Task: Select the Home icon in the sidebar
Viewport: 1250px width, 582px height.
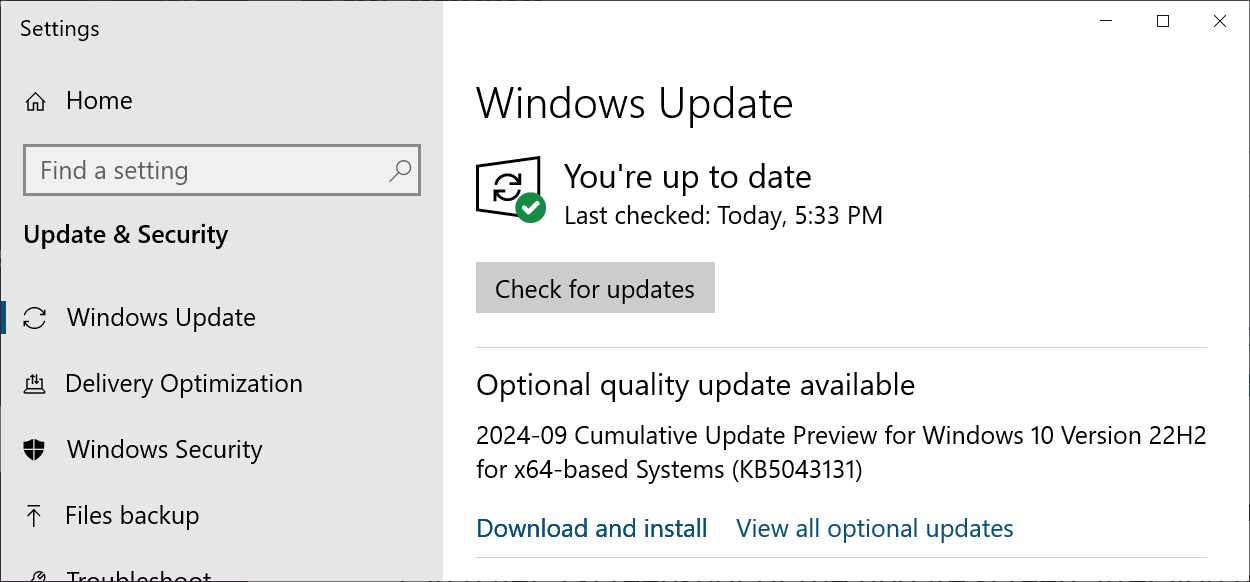Action: click(x=35, y=100)
